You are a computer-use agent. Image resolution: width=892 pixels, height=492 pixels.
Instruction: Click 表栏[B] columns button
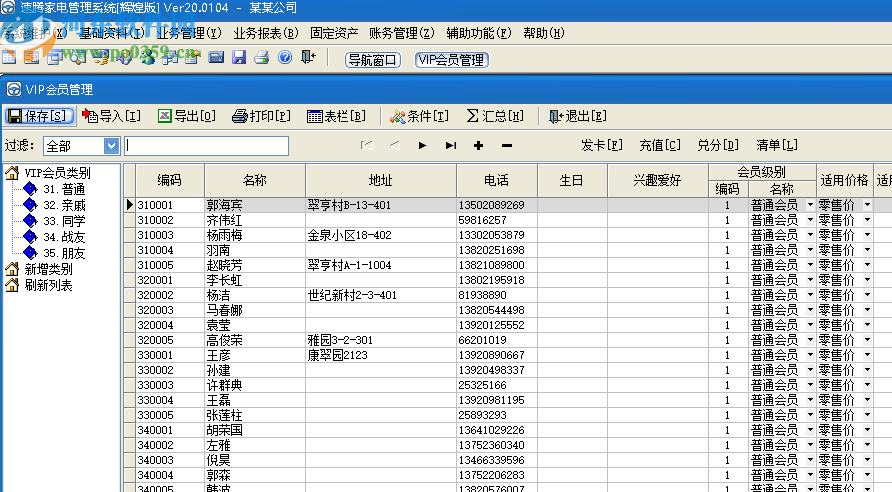click(x=336, y=116)
